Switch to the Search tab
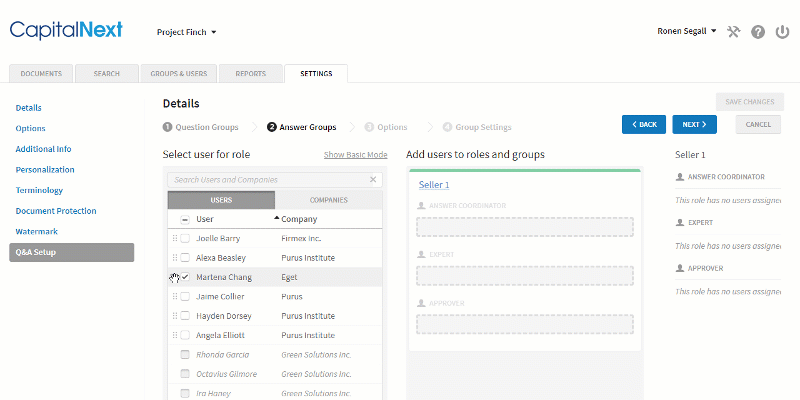 coord(107,73)
